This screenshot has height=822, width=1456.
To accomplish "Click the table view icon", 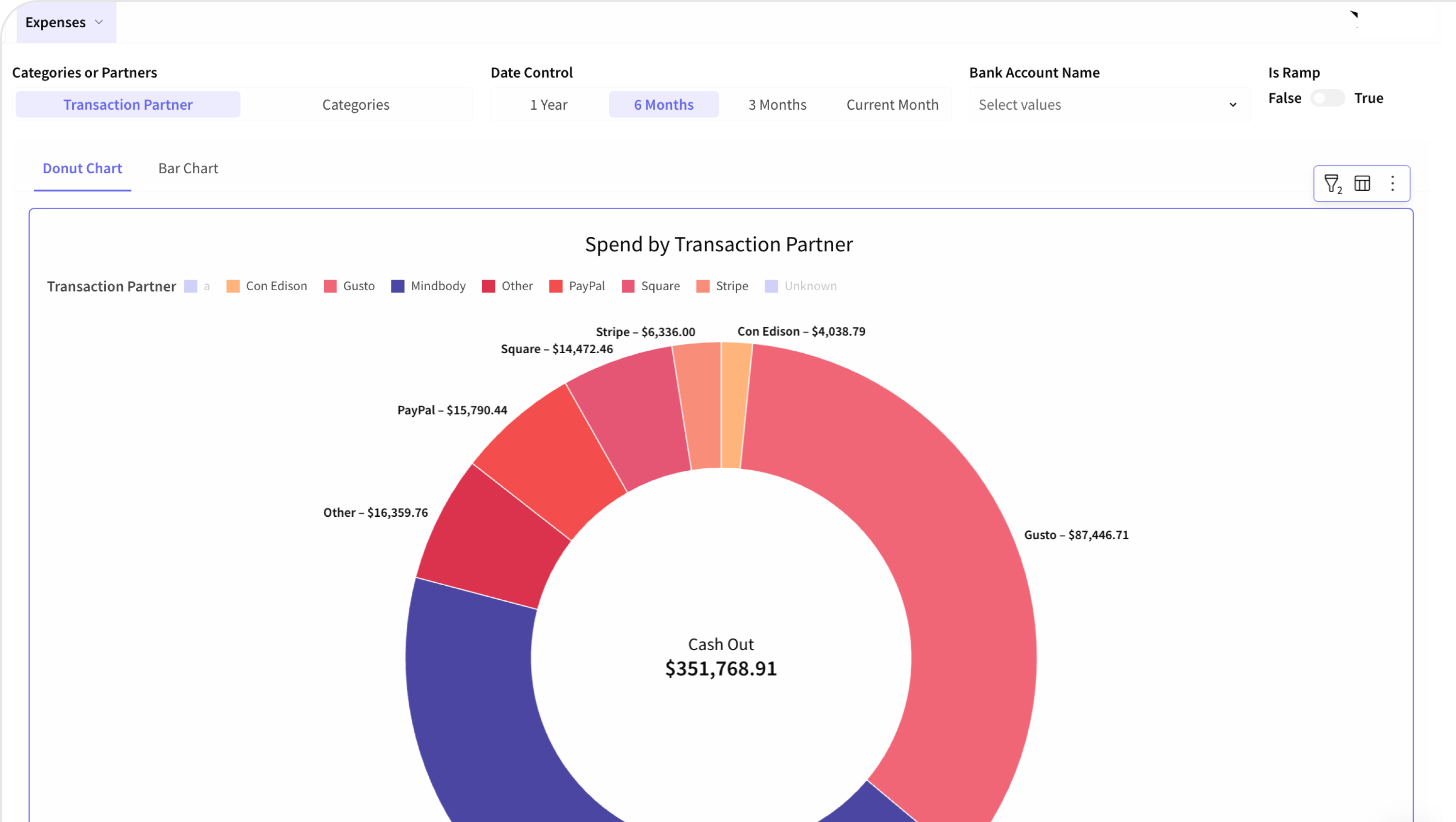I will 1362,183.
